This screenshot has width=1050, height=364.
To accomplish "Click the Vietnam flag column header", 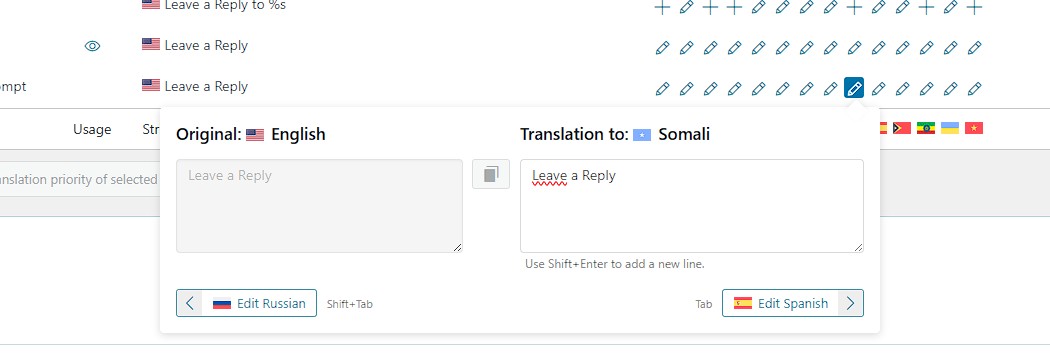I will click(974, 128).
